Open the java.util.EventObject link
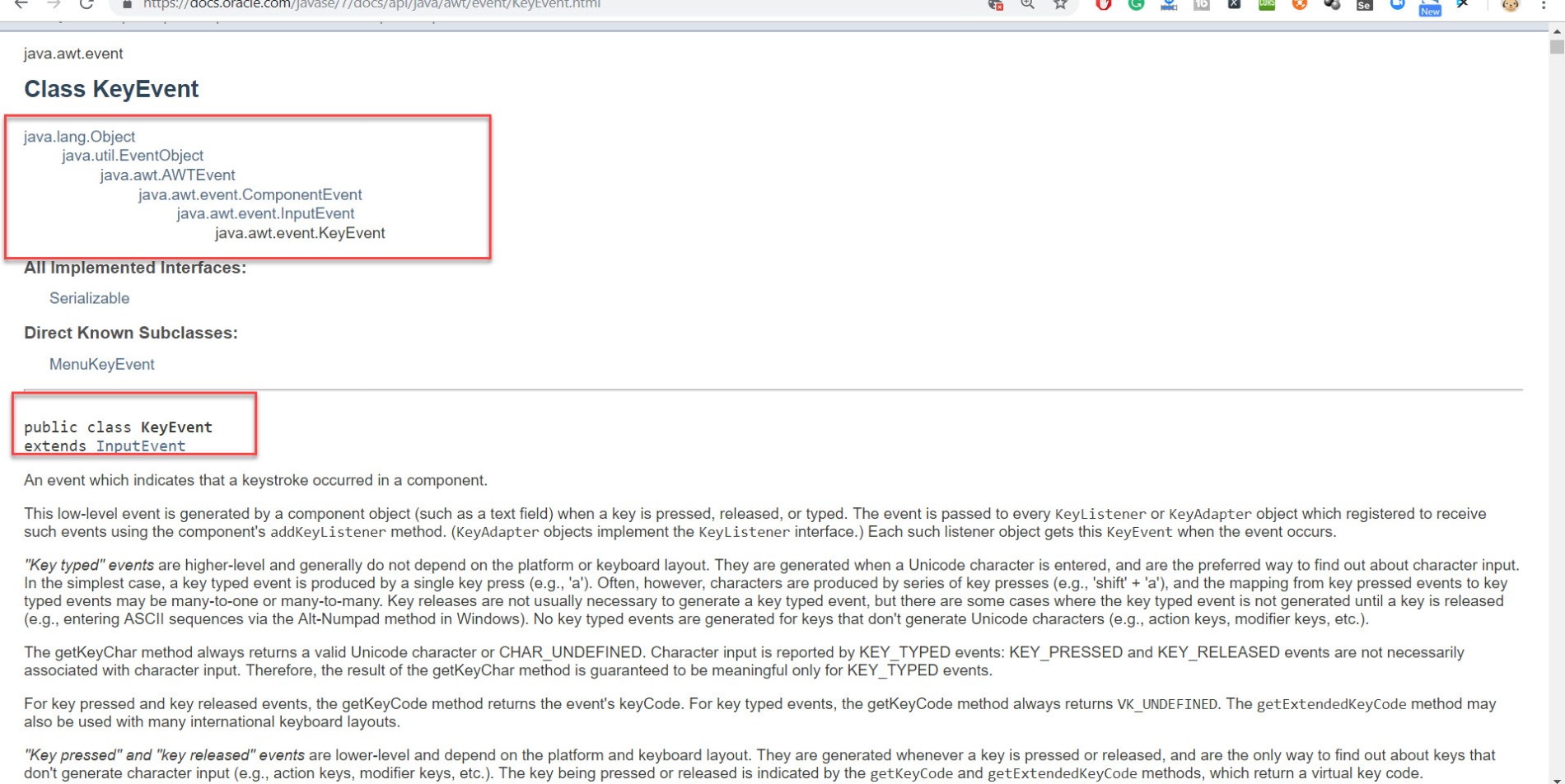1565x784 pixels. [x=133, y=156]
